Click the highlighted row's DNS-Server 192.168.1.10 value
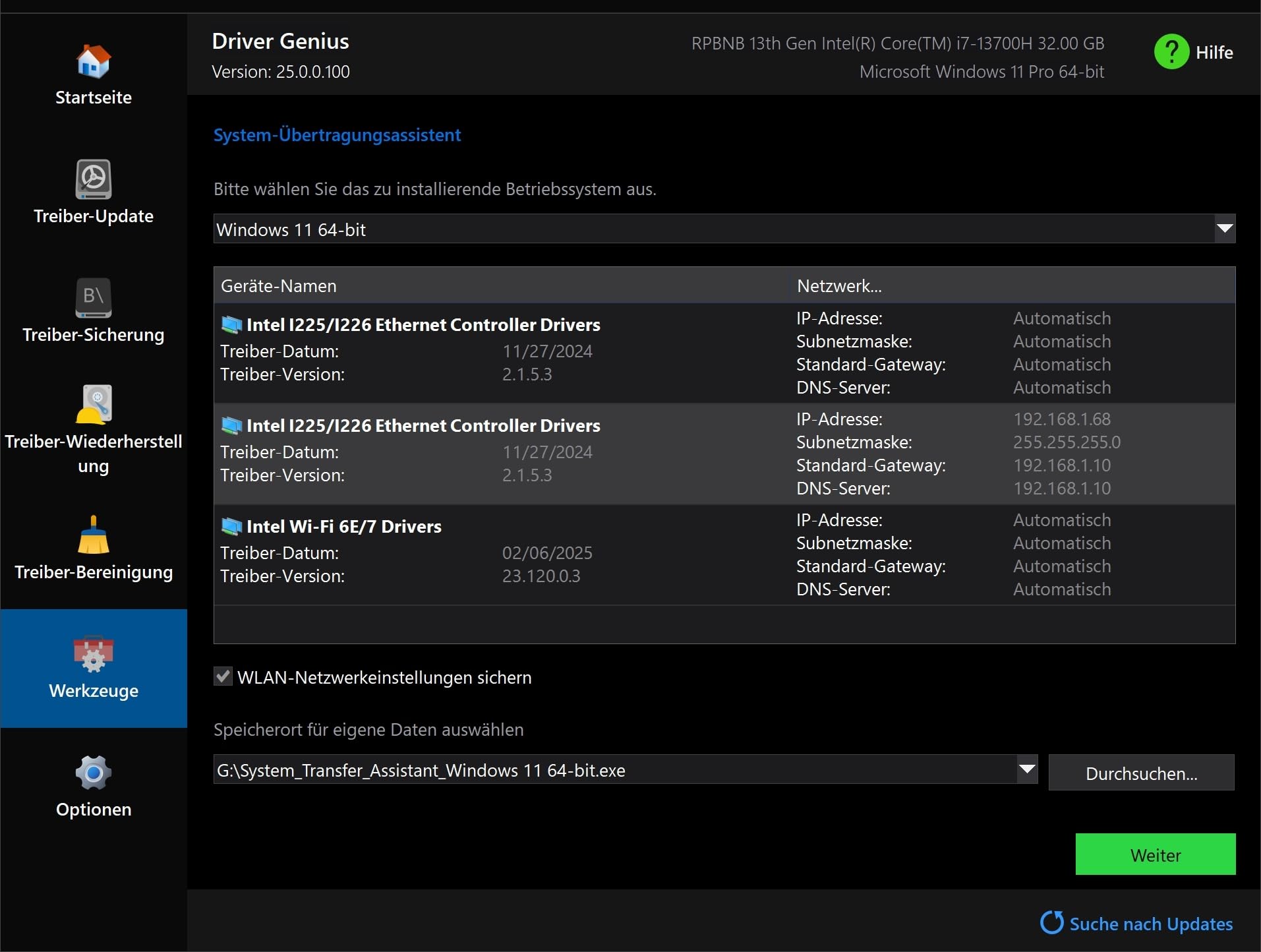This screenshot has width=1261, height=952. 1062,489
